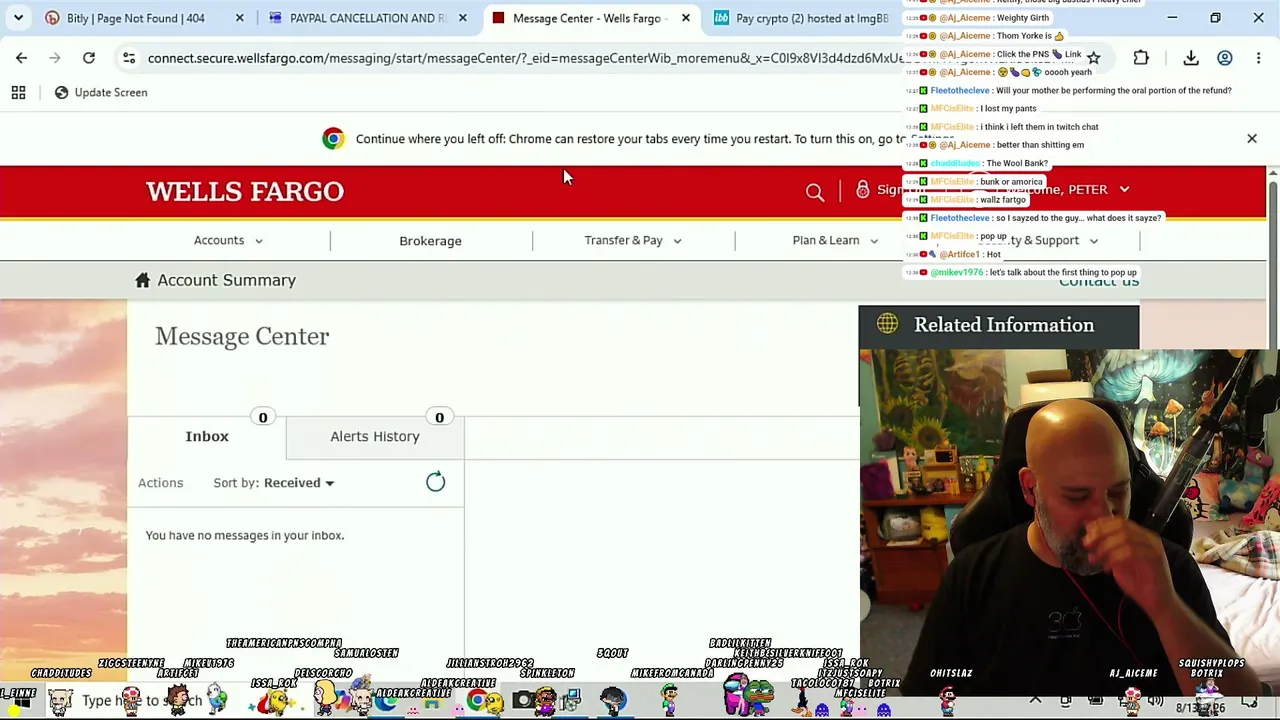The width and height of the screenshot is (1280, 720).
Task: Expand the Plan & Learn menu
Action: click(x=835, y=240)
